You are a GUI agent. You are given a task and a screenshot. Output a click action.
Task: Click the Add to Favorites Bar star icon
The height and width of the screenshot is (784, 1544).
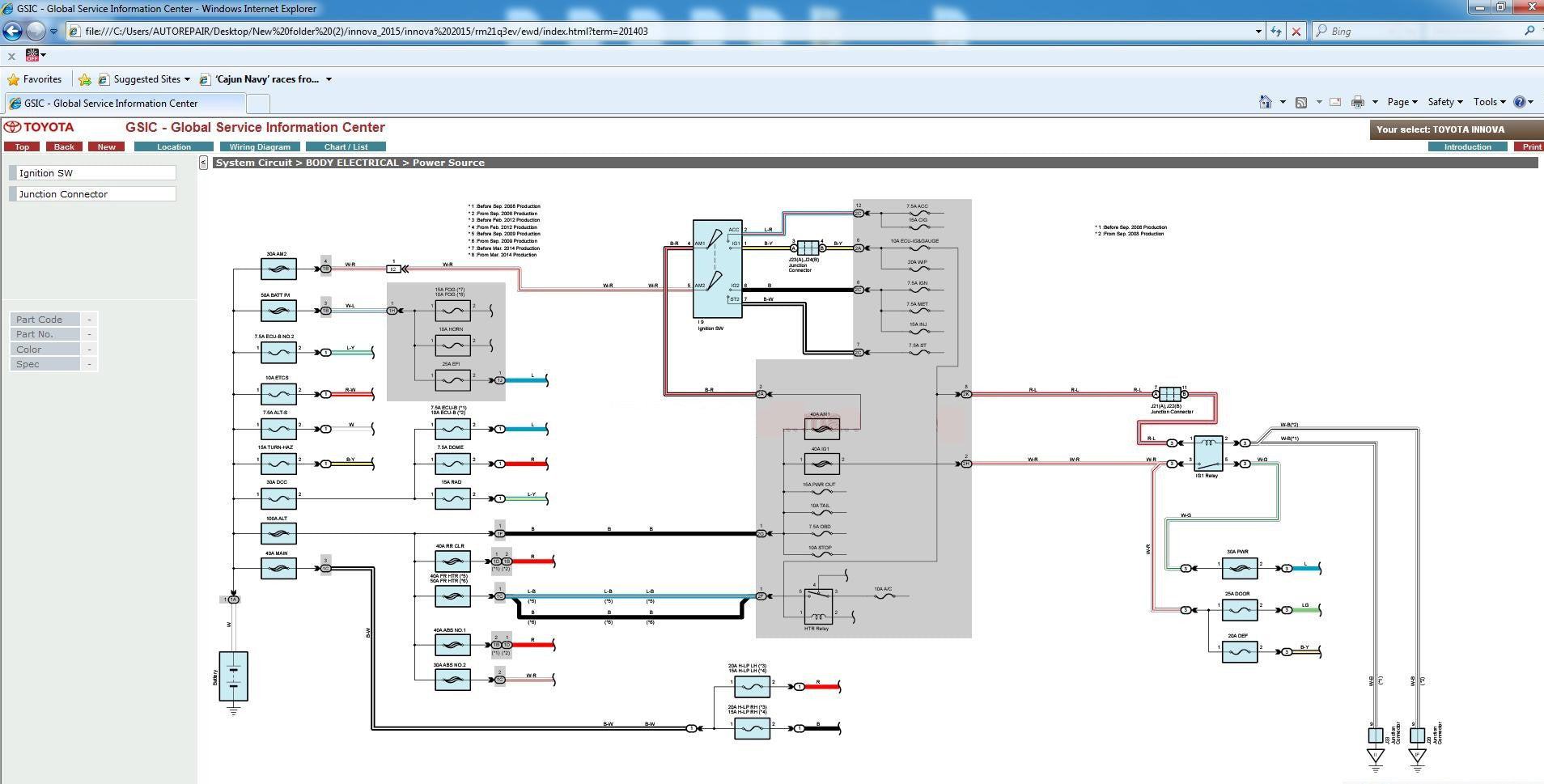point(85,79)
